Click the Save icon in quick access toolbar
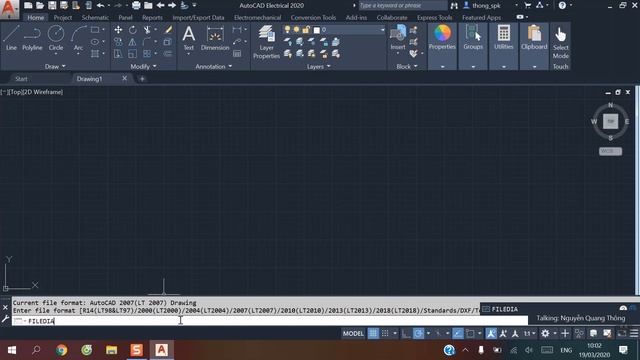 pyautogui.click(x=52, y=5)
